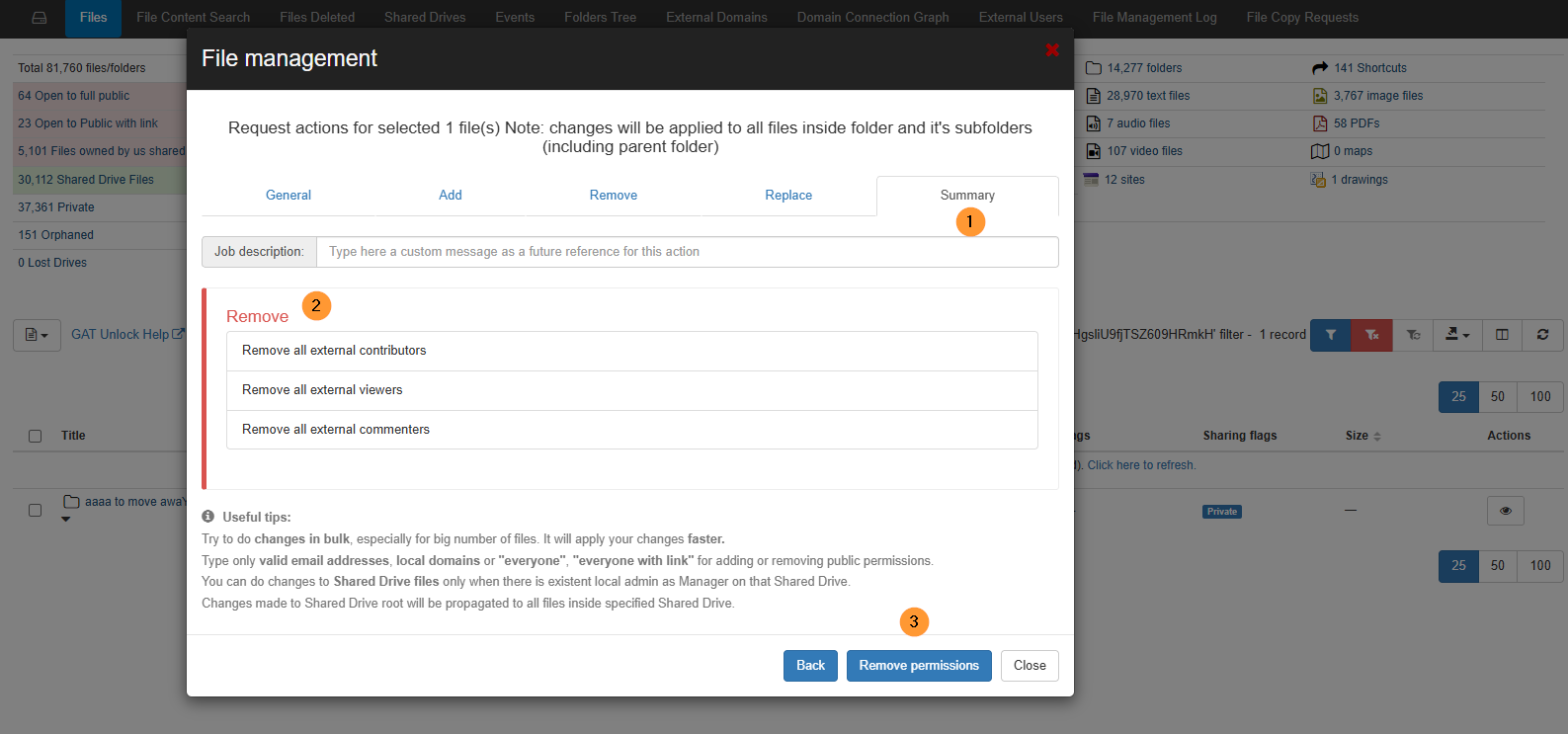Expand the caret under 'aaaa to move away' folder
This screenshot has height=734, width=1568.
coord(66,519)
